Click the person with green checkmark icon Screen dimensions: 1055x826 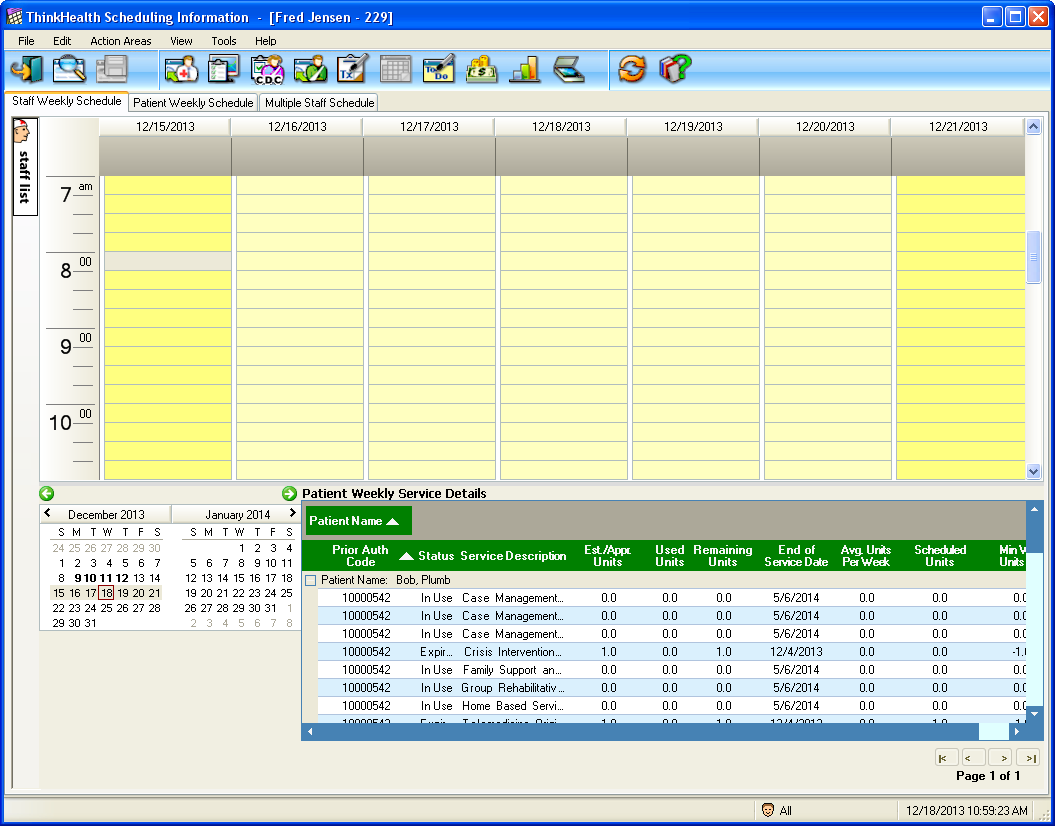click(310, 69)
